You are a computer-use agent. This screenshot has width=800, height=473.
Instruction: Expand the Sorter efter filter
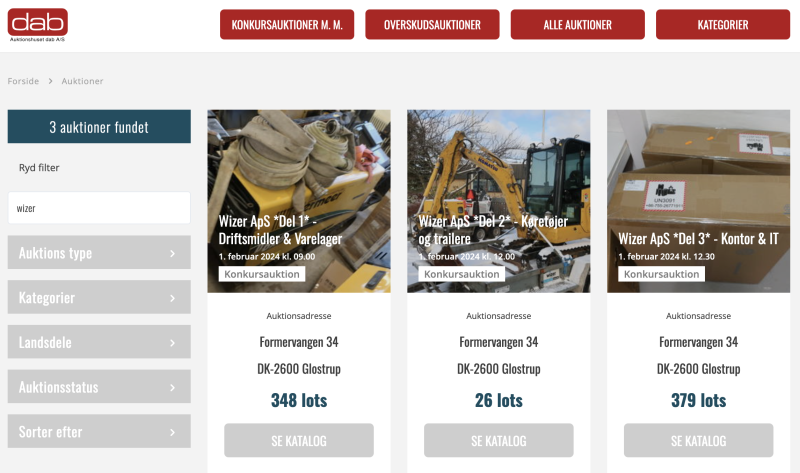point(99,432)
